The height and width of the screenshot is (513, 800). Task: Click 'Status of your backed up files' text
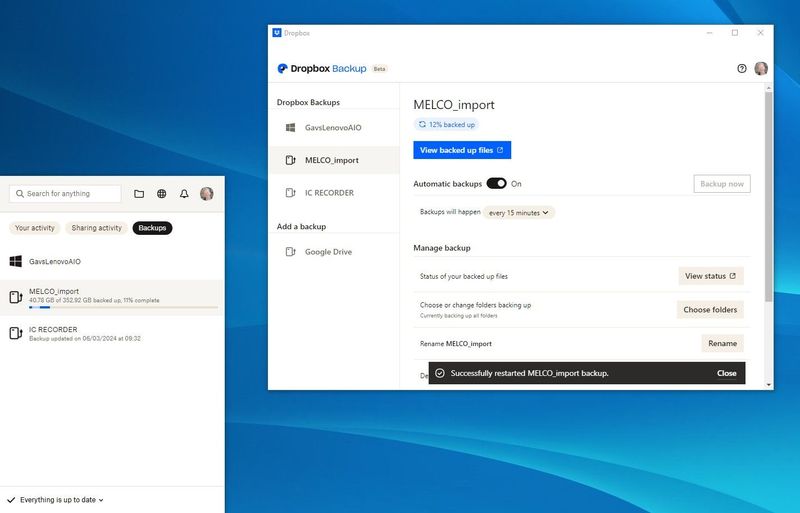coord(464,276)
